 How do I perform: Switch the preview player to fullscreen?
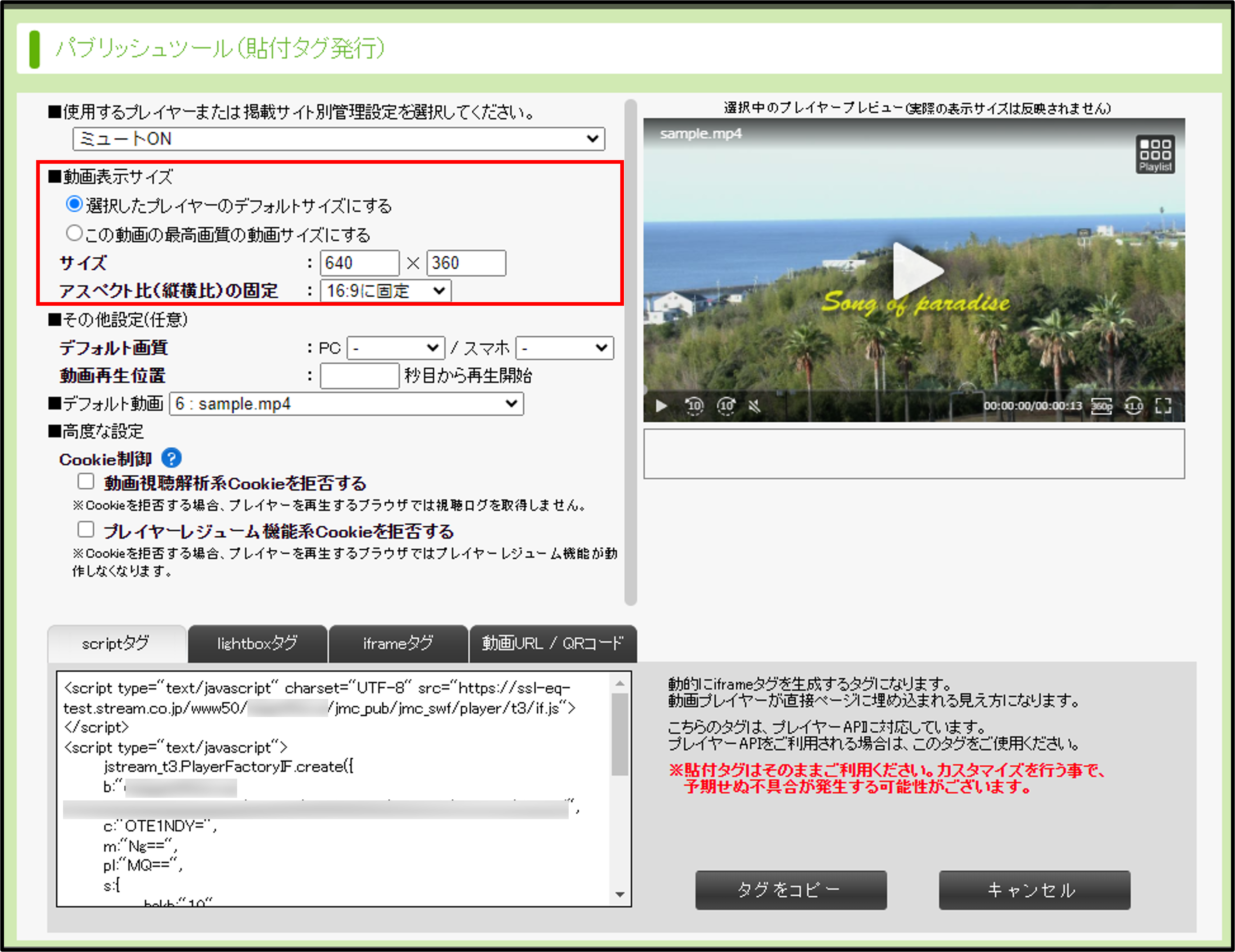1163,406
